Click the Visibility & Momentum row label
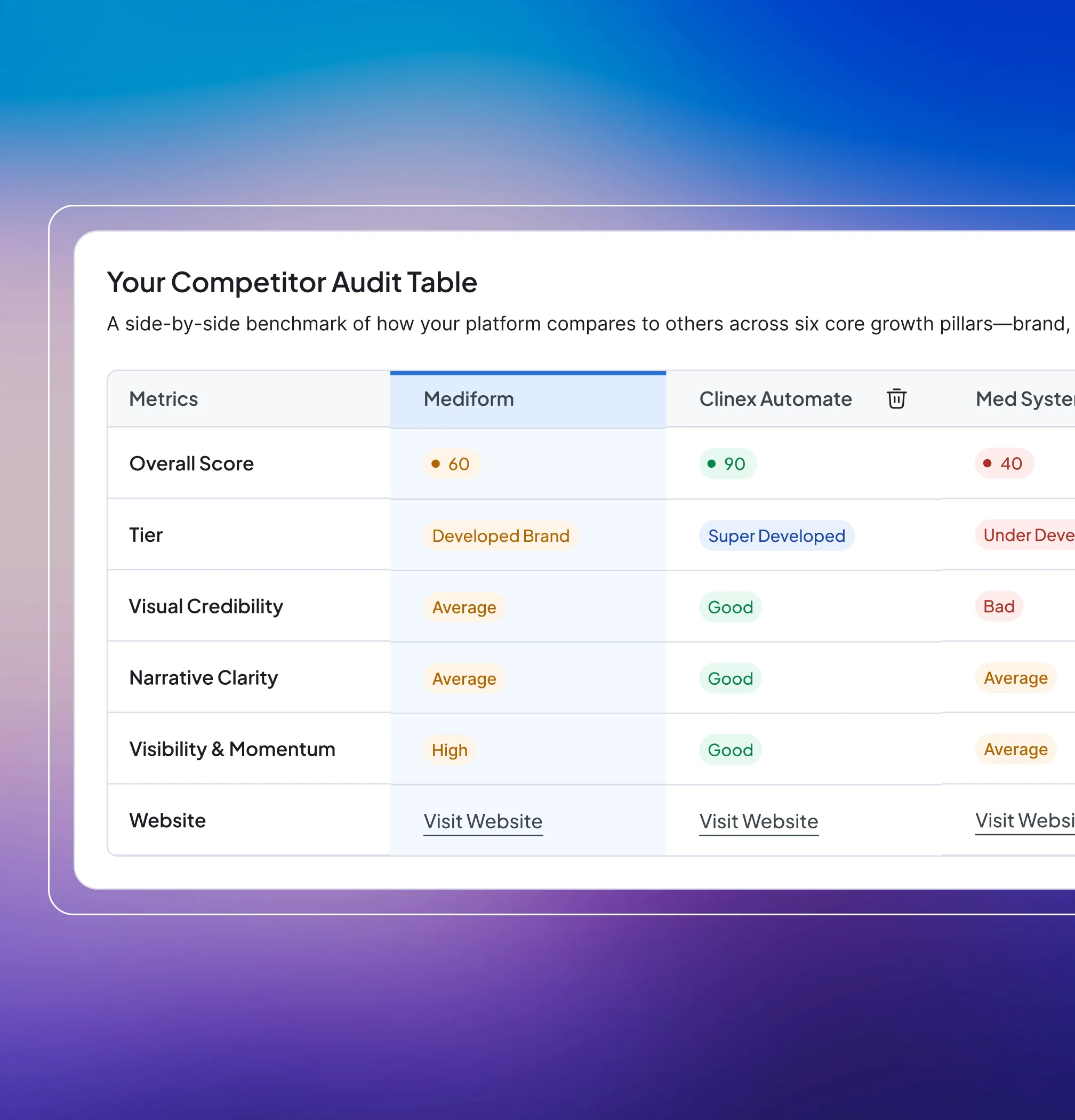 232,749
